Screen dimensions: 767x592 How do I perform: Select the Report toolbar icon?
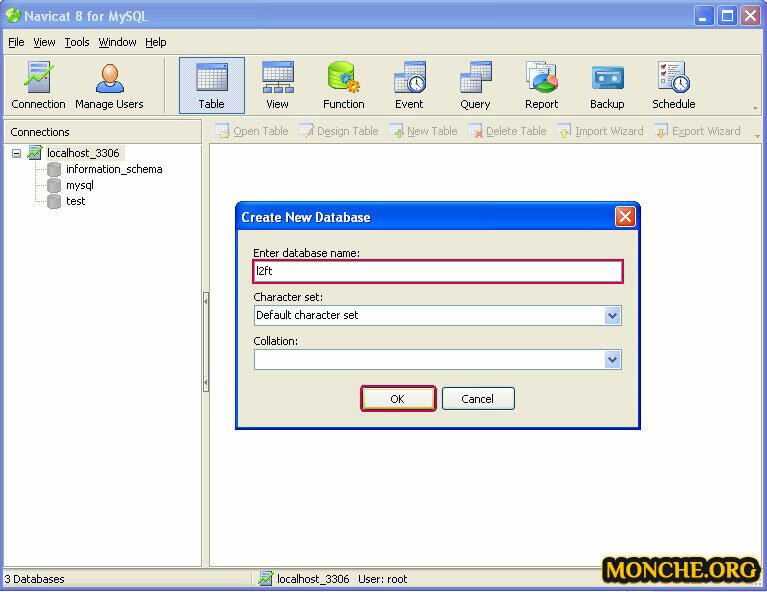pyautogui.click(x=541, y=85)
